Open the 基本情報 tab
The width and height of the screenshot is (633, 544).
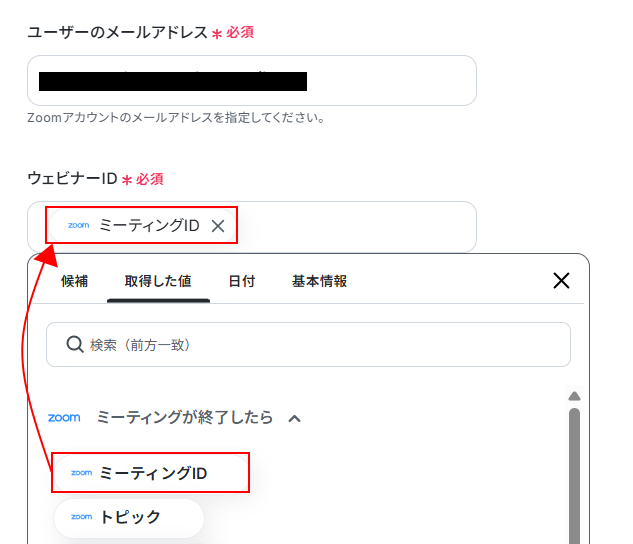click(x=319, y=281)
